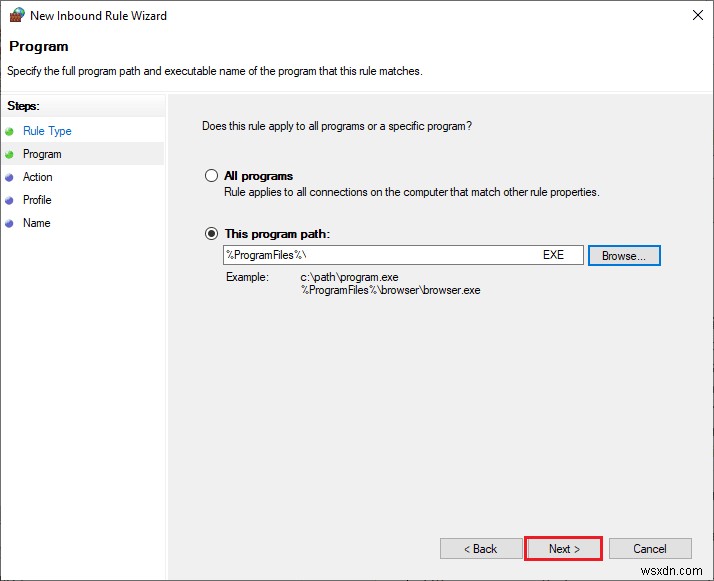Open the Program step label in sidebar
Viewport: 714px width, 581px height.
point(42,154)
